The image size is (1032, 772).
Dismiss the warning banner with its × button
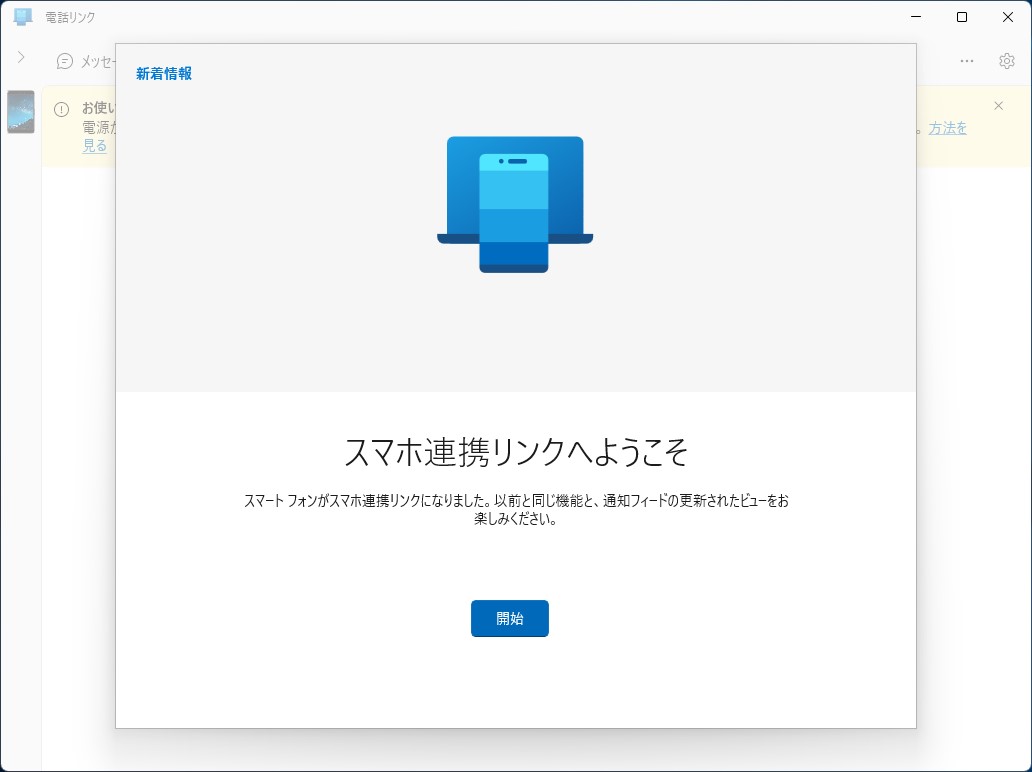(998, 105)
